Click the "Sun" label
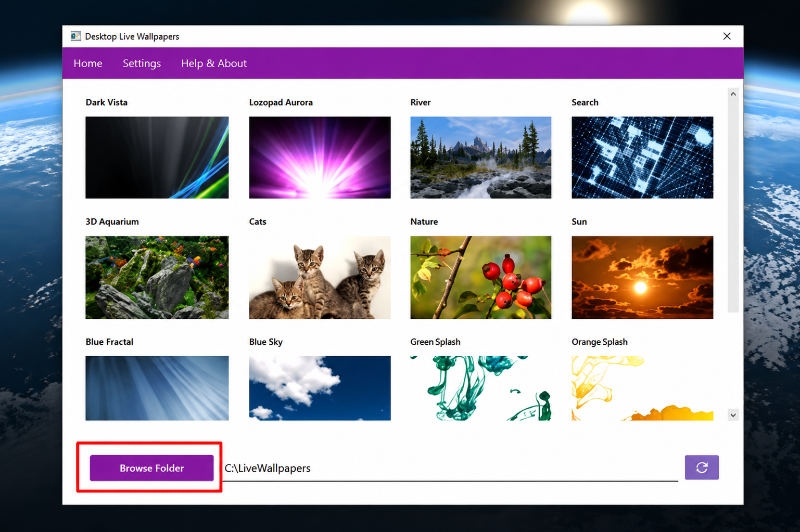Viewport: 800px width, 532px height. tap(579, 221)
